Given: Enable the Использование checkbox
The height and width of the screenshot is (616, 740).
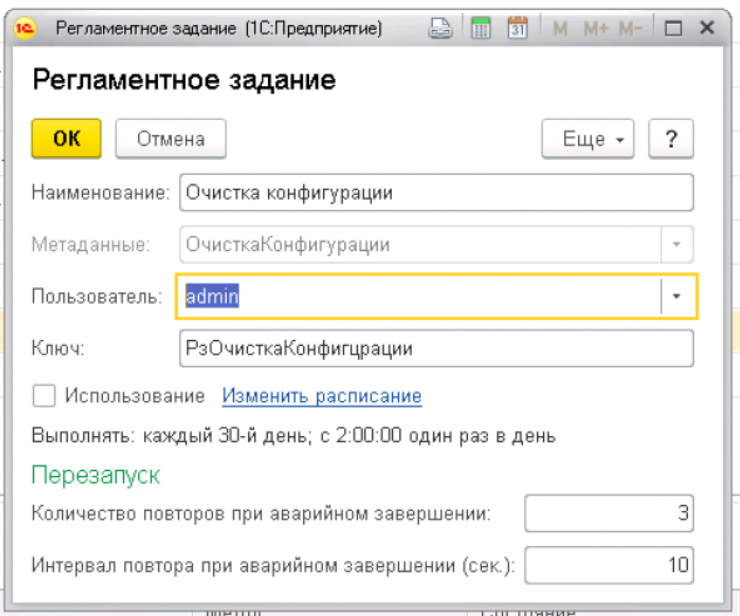Looking at the screenshot, I should (x=44, y=395).
